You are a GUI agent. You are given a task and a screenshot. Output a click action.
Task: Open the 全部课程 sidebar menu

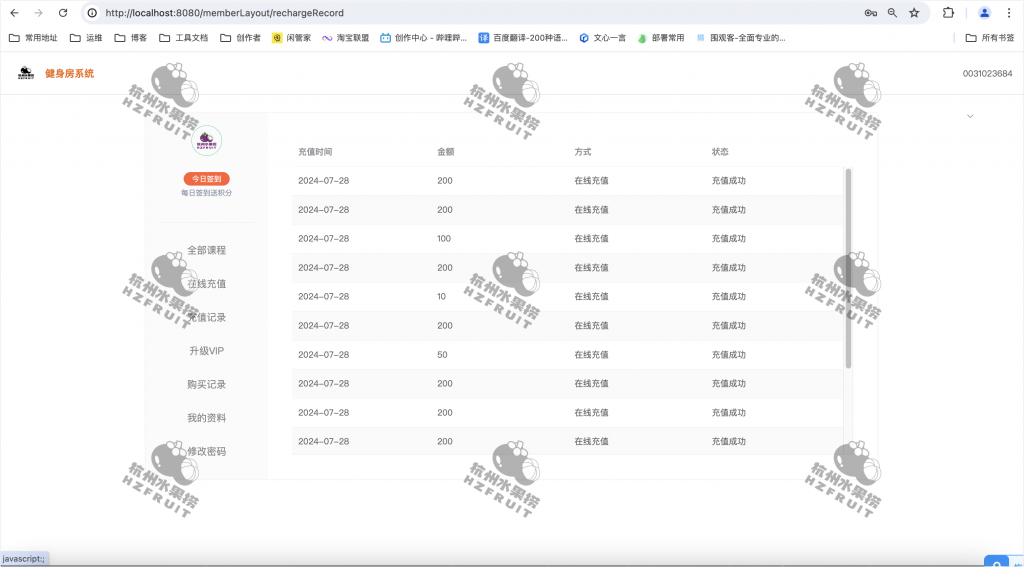coord(206,250)
